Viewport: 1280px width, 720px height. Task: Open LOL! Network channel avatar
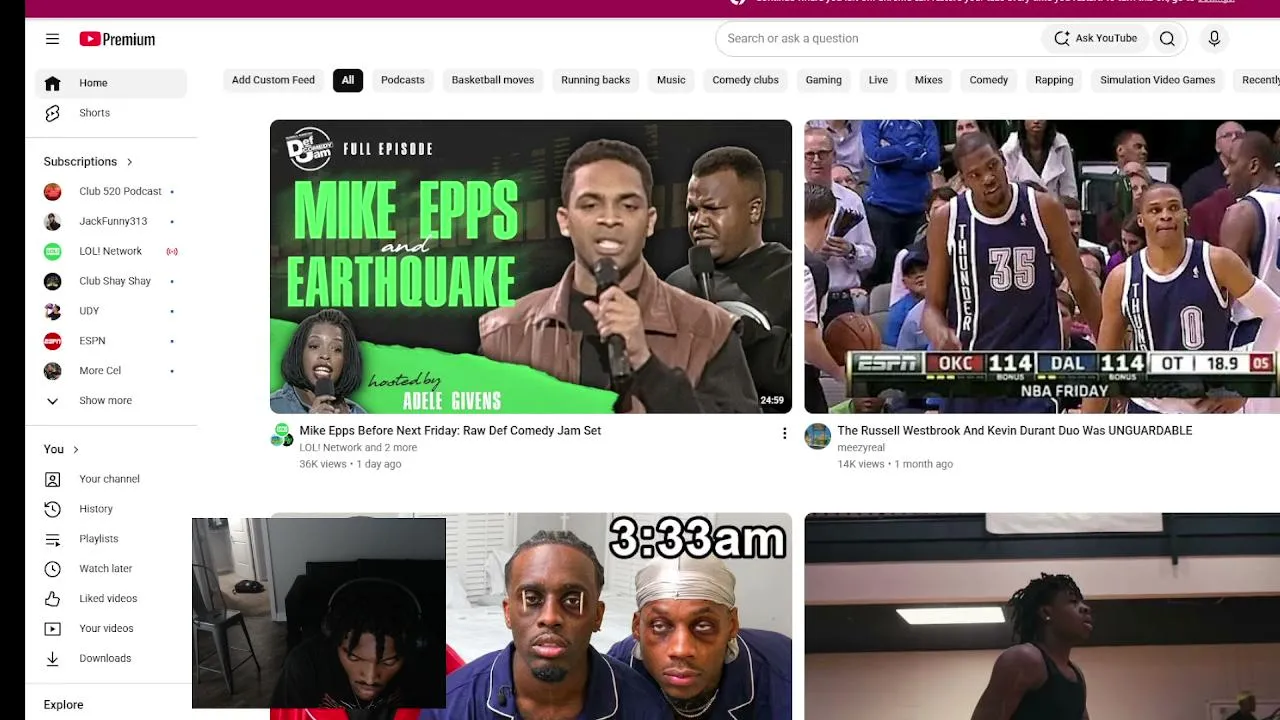[53, 251]
